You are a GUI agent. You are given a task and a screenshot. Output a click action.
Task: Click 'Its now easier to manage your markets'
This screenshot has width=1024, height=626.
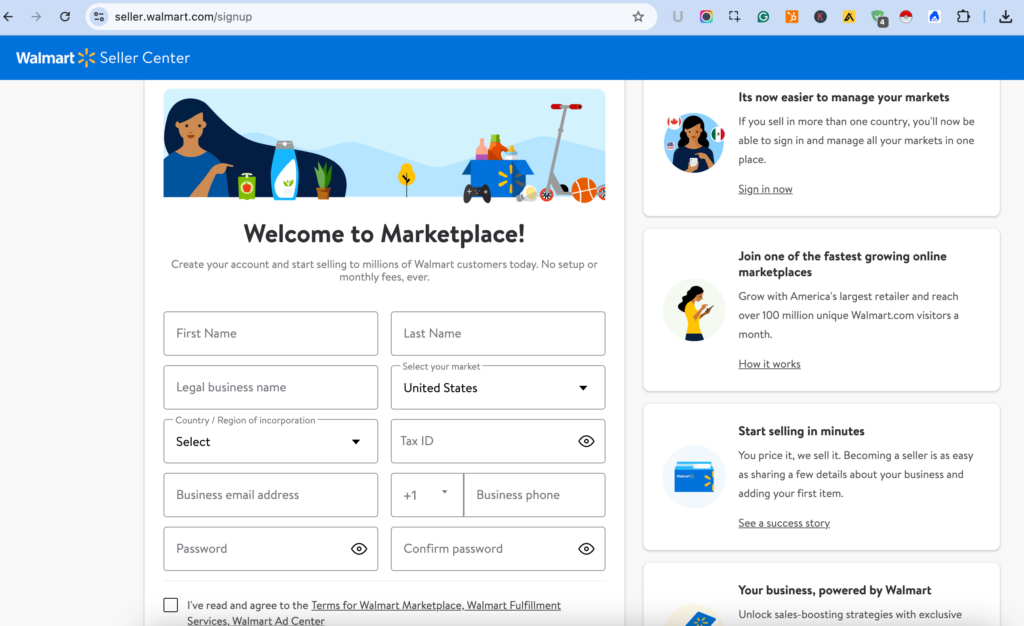(843, 97)
